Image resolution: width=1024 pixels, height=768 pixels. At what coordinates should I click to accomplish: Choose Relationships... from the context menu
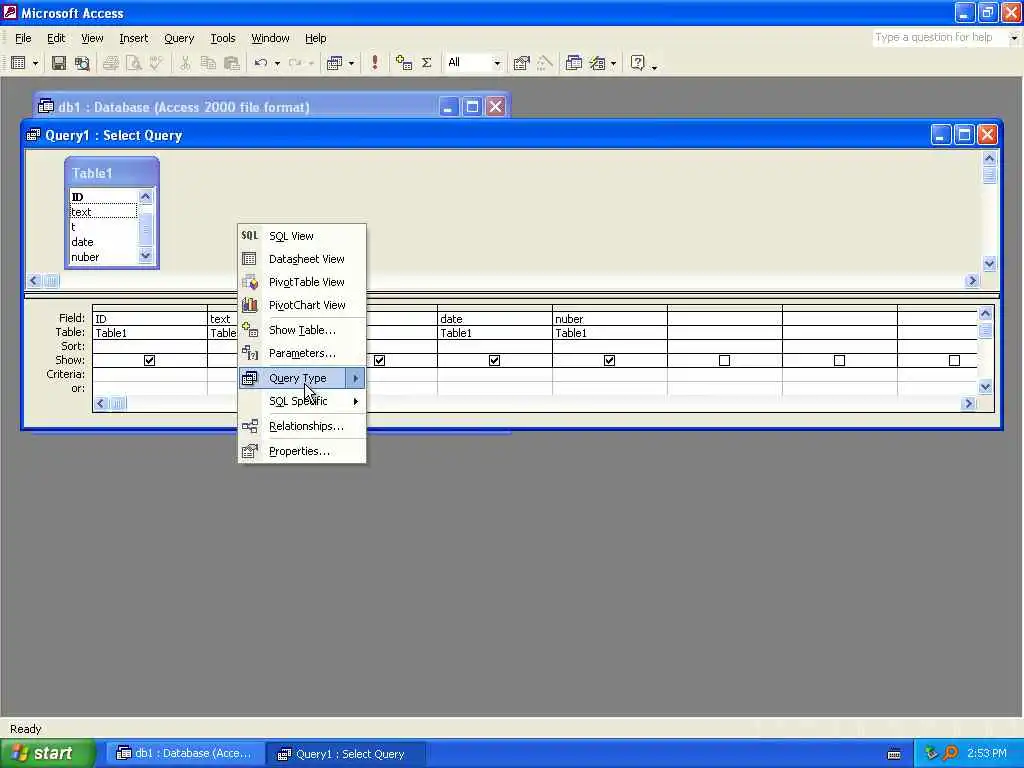(302, 426)
